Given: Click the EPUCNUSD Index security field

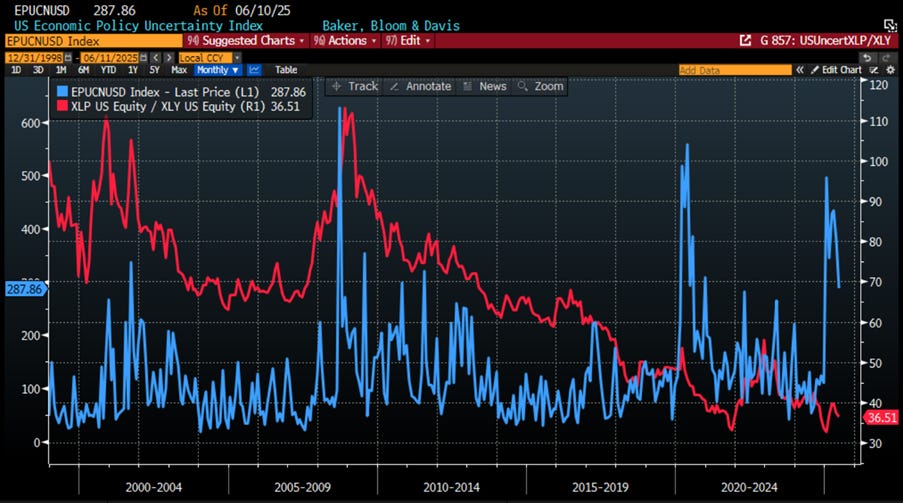Looking at the screenshot, I should (93, 41).
